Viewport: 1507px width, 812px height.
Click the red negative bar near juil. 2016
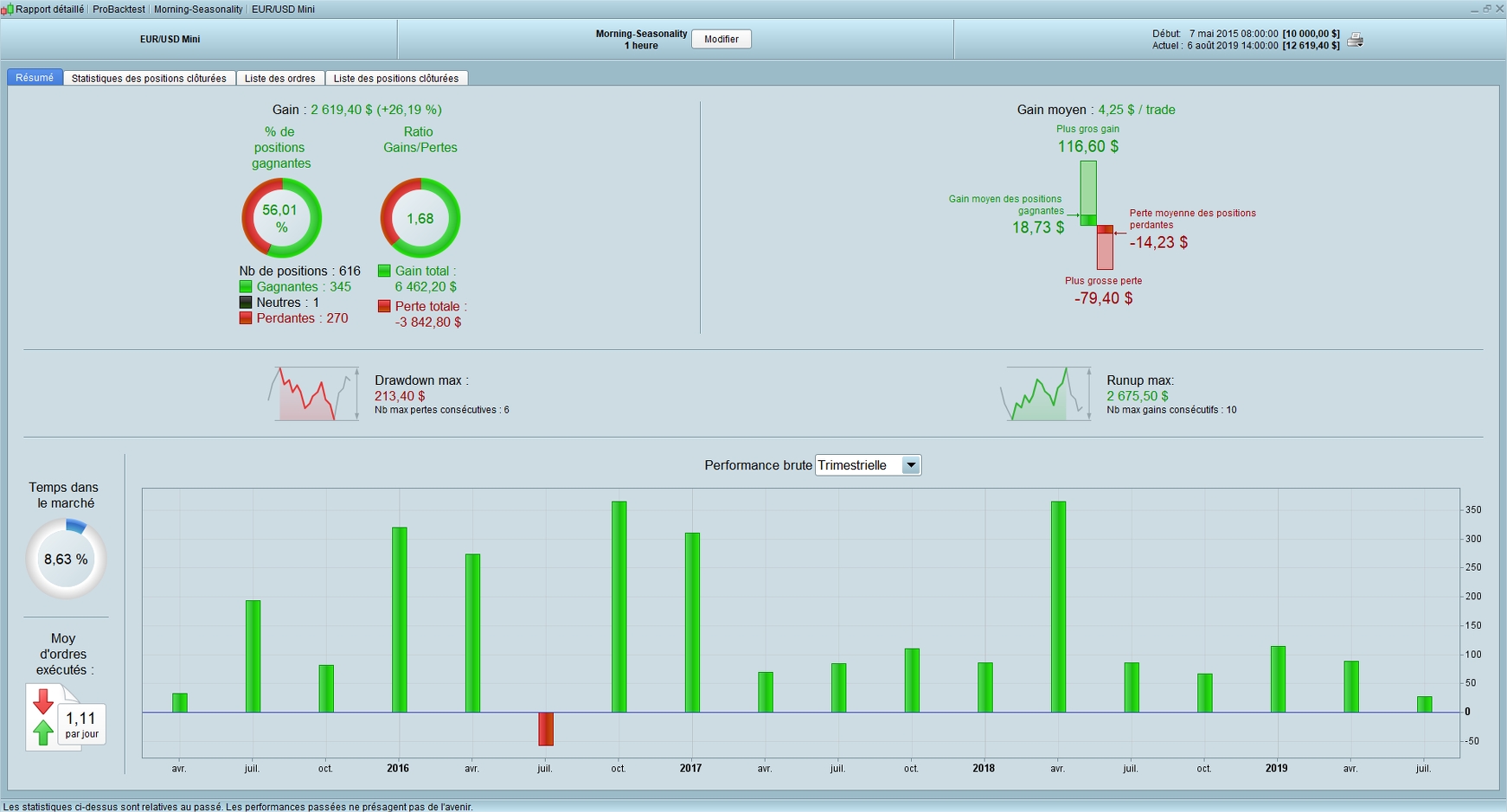546,729
